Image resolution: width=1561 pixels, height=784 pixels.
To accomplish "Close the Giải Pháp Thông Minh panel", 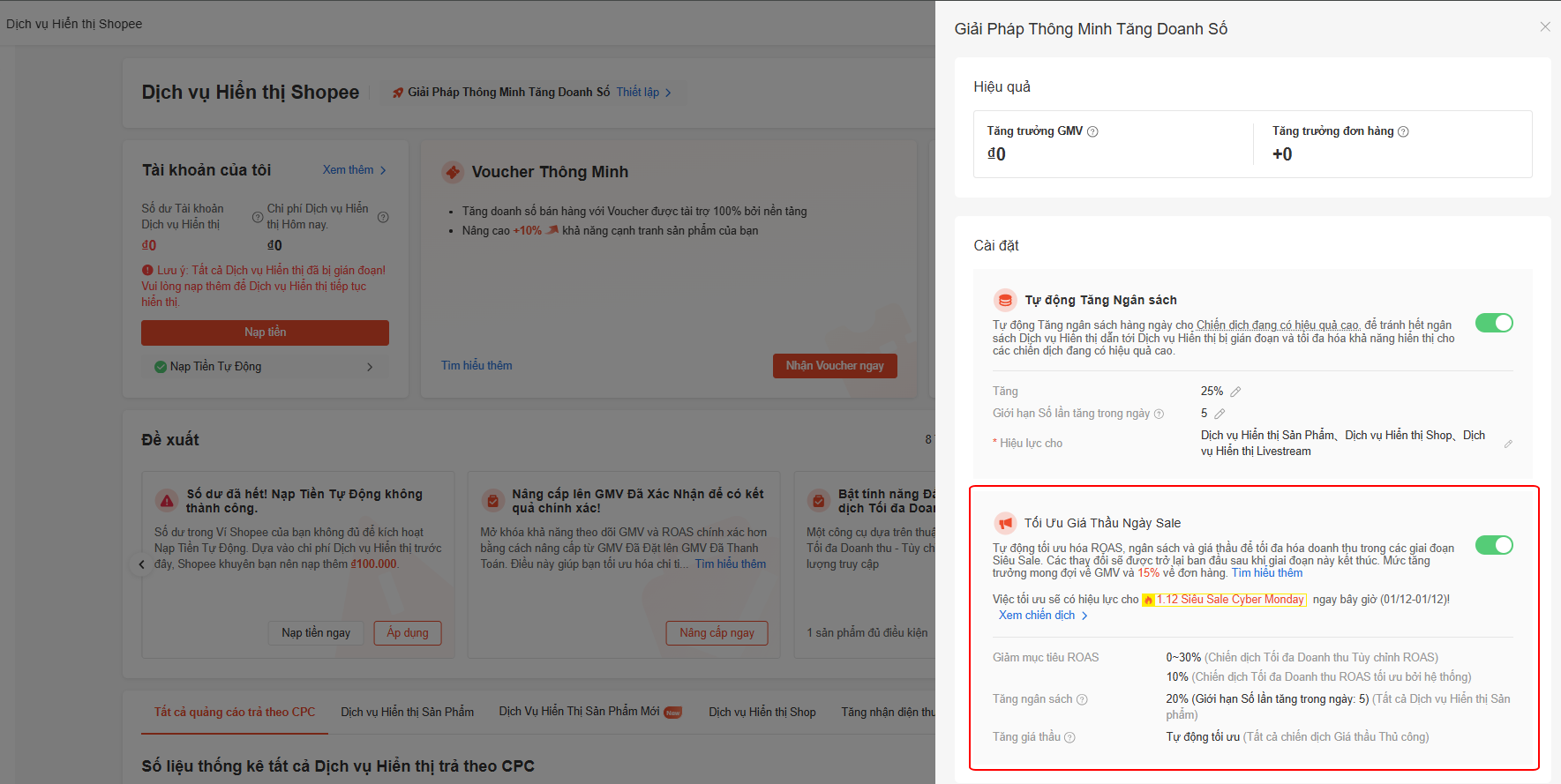I will point(1544,27).
